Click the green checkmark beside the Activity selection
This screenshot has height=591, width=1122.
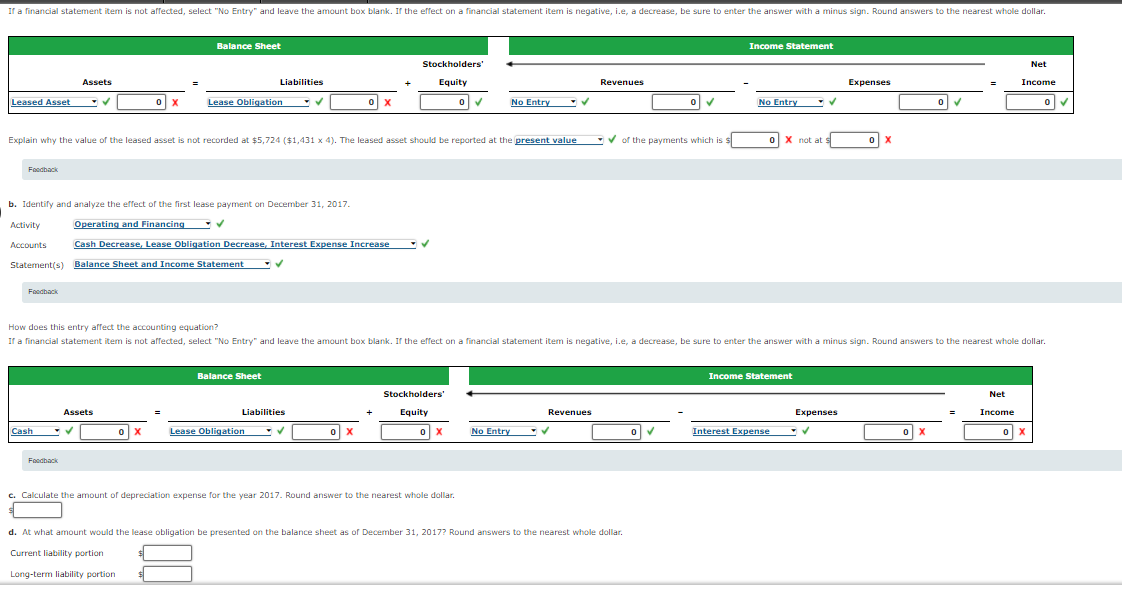click(219, 224)
